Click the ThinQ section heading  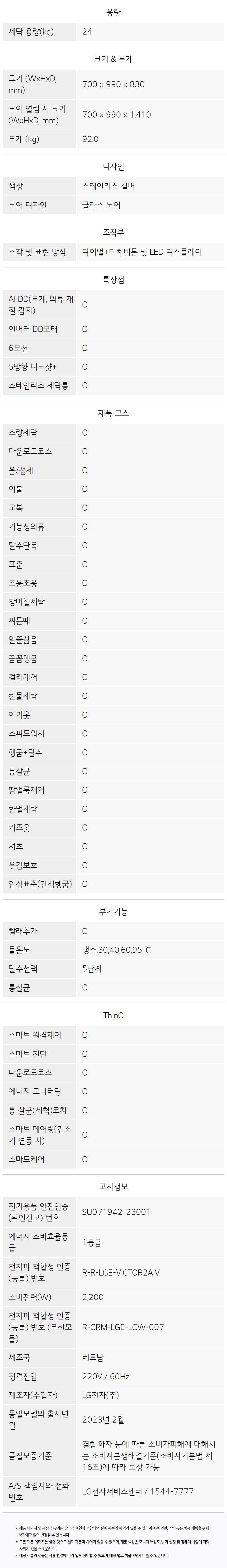click(x=113, y=1015)
